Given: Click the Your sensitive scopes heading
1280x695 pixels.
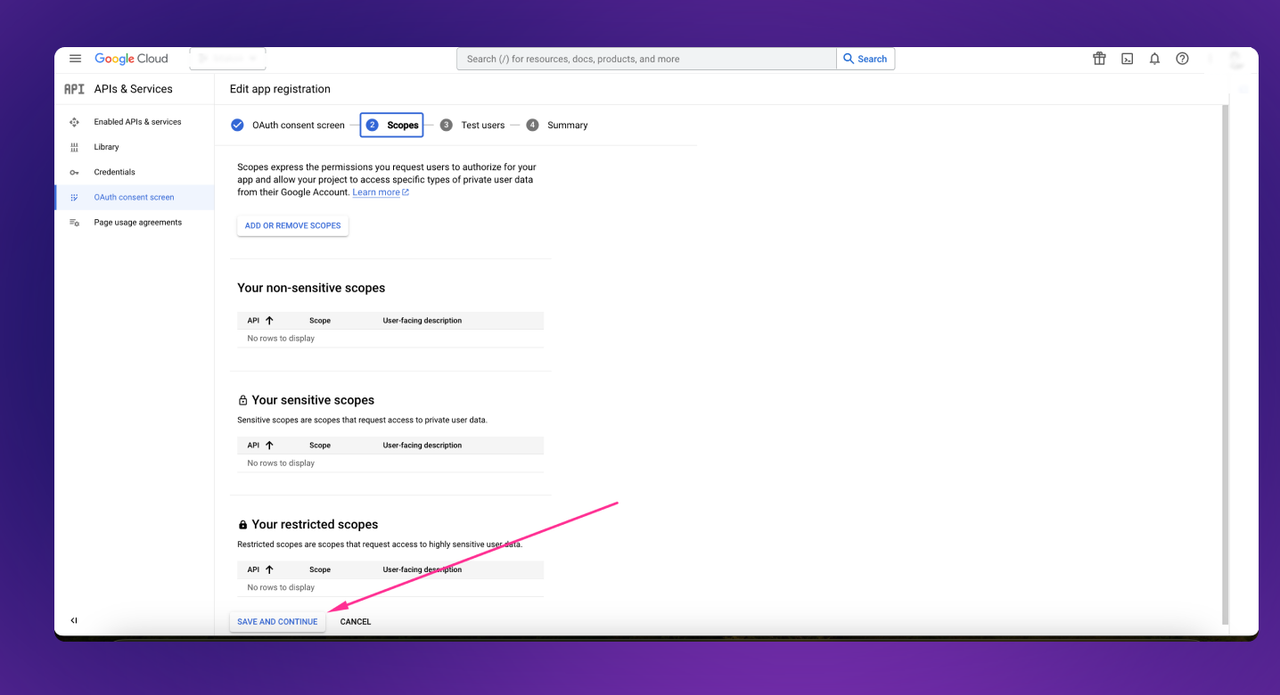Looking at the screenshot, I should click(313, 400).
